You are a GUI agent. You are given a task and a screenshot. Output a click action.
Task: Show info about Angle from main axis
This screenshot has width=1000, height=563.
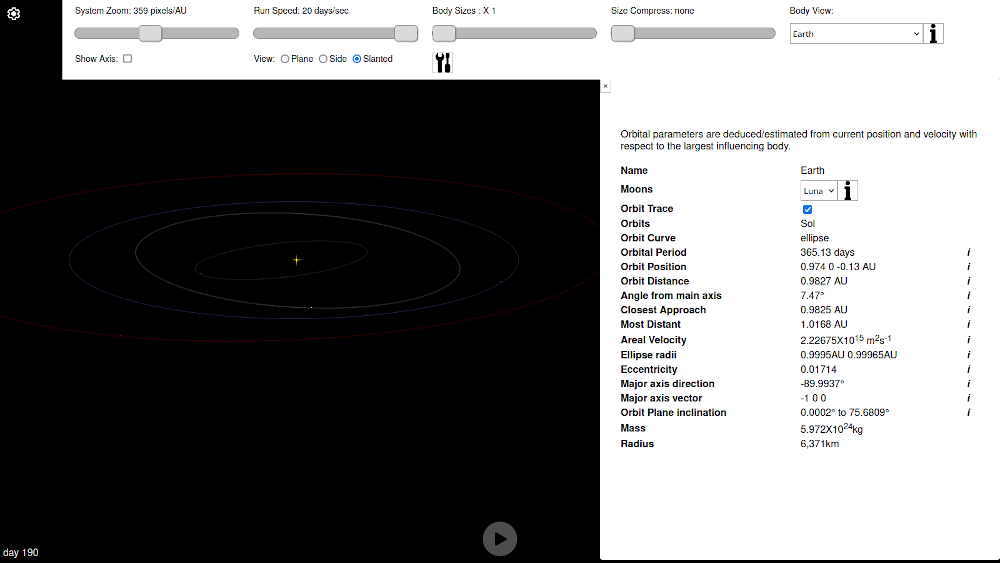pos(968,296)
